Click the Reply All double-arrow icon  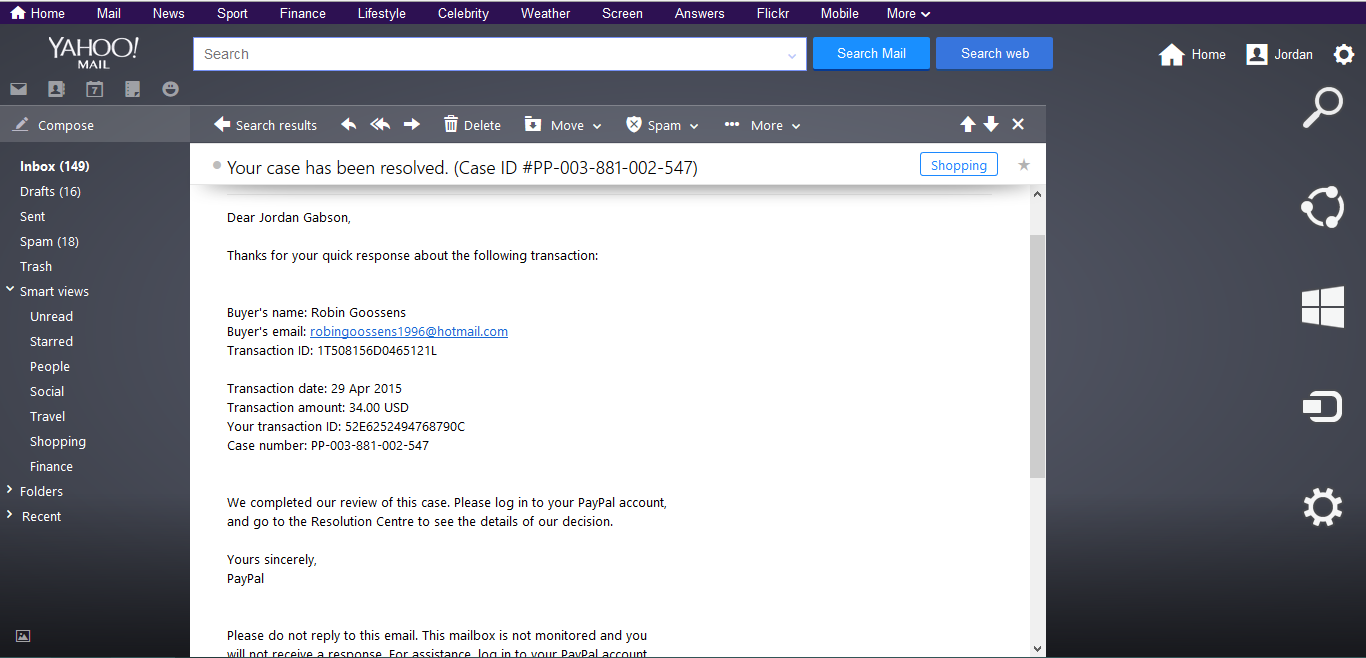point(380,124)
